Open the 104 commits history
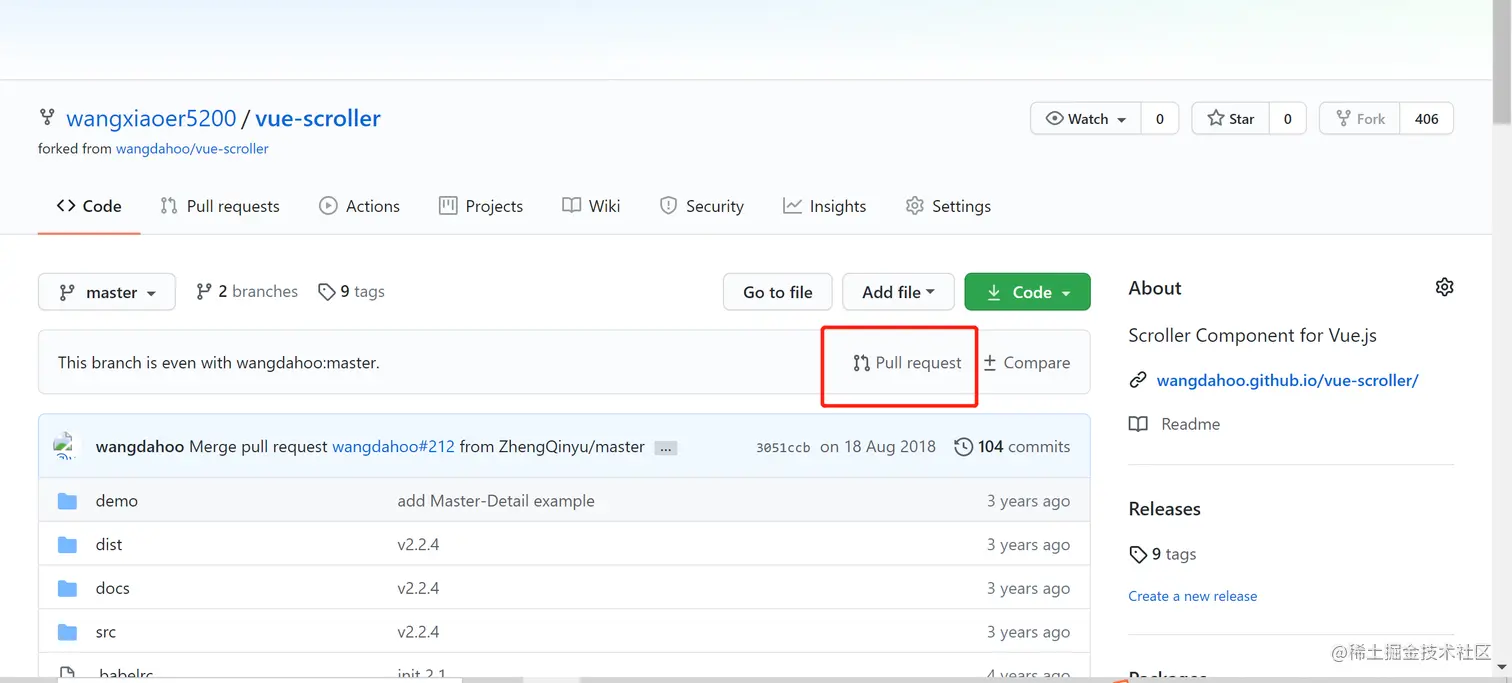This screenshot has height=683, width=1512. (1012, 447)
